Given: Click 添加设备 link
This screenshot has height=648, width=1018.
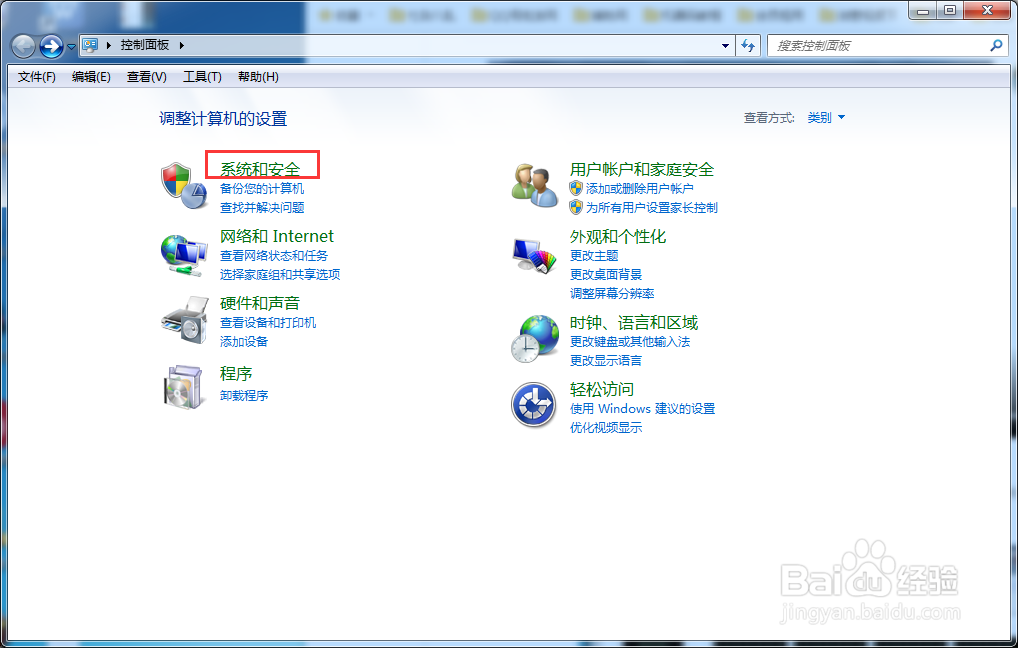Looking at the screenshot, I should point(243,341).
